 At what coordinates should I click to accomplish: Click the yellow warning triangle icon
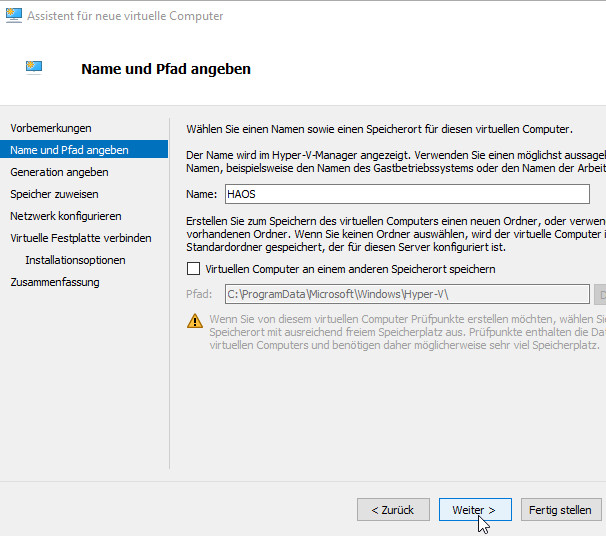[x=195, y=321]
